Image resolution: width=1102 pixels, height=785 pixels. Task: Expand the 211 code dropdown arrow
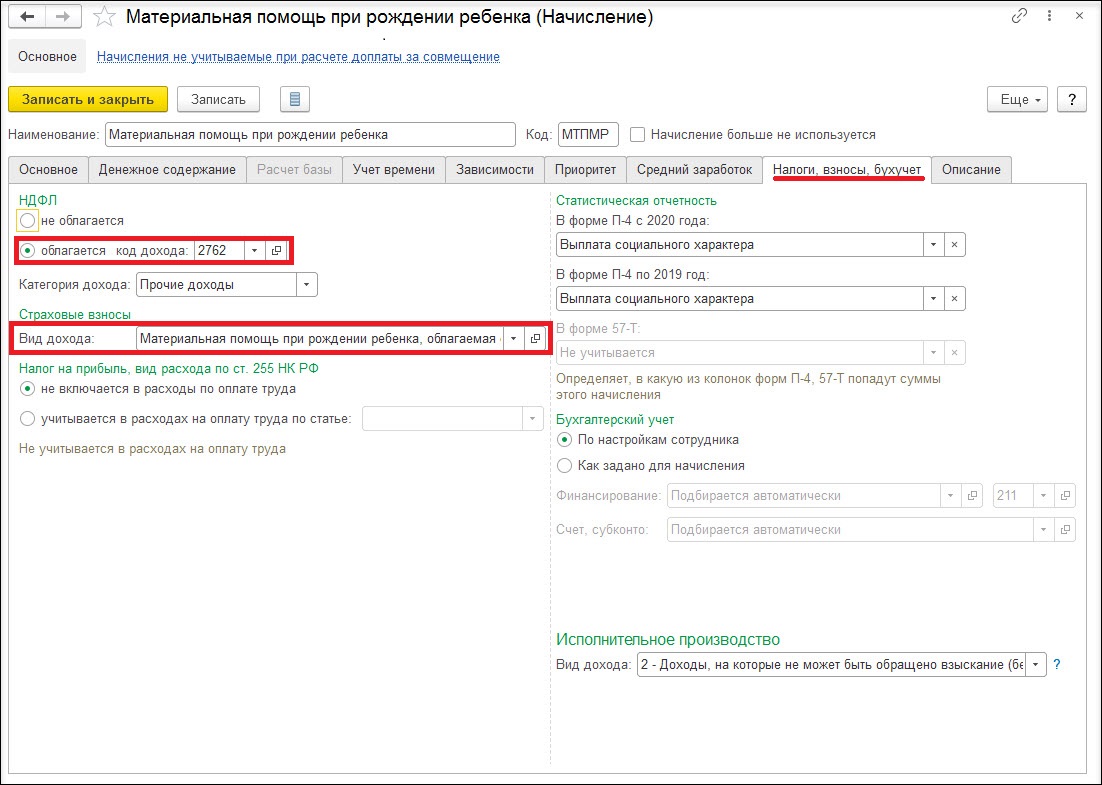[x=1043, y=495]
